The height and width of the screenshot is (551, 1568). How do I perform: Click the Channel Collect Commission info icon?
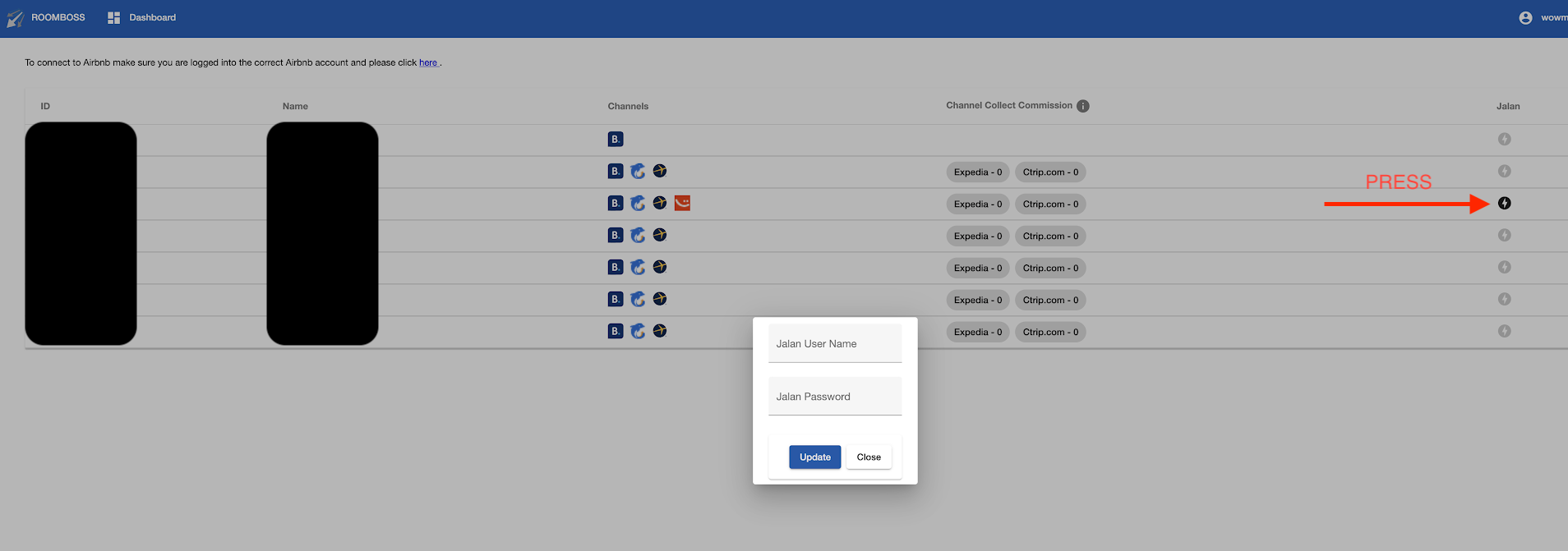[1083, 106]
